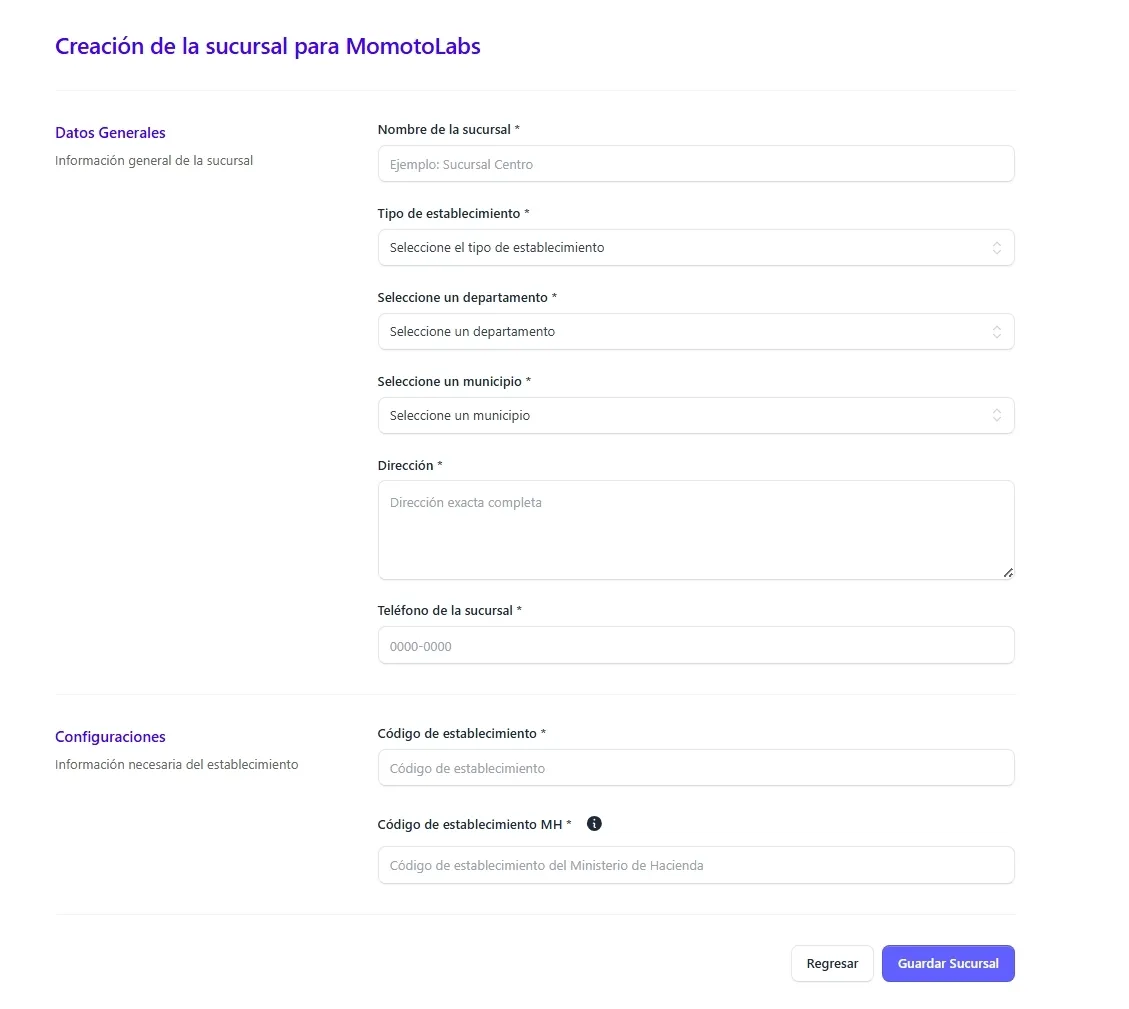
Task: Click the chevron on Tipo de establecimiento selector
Action: (996, 247)
